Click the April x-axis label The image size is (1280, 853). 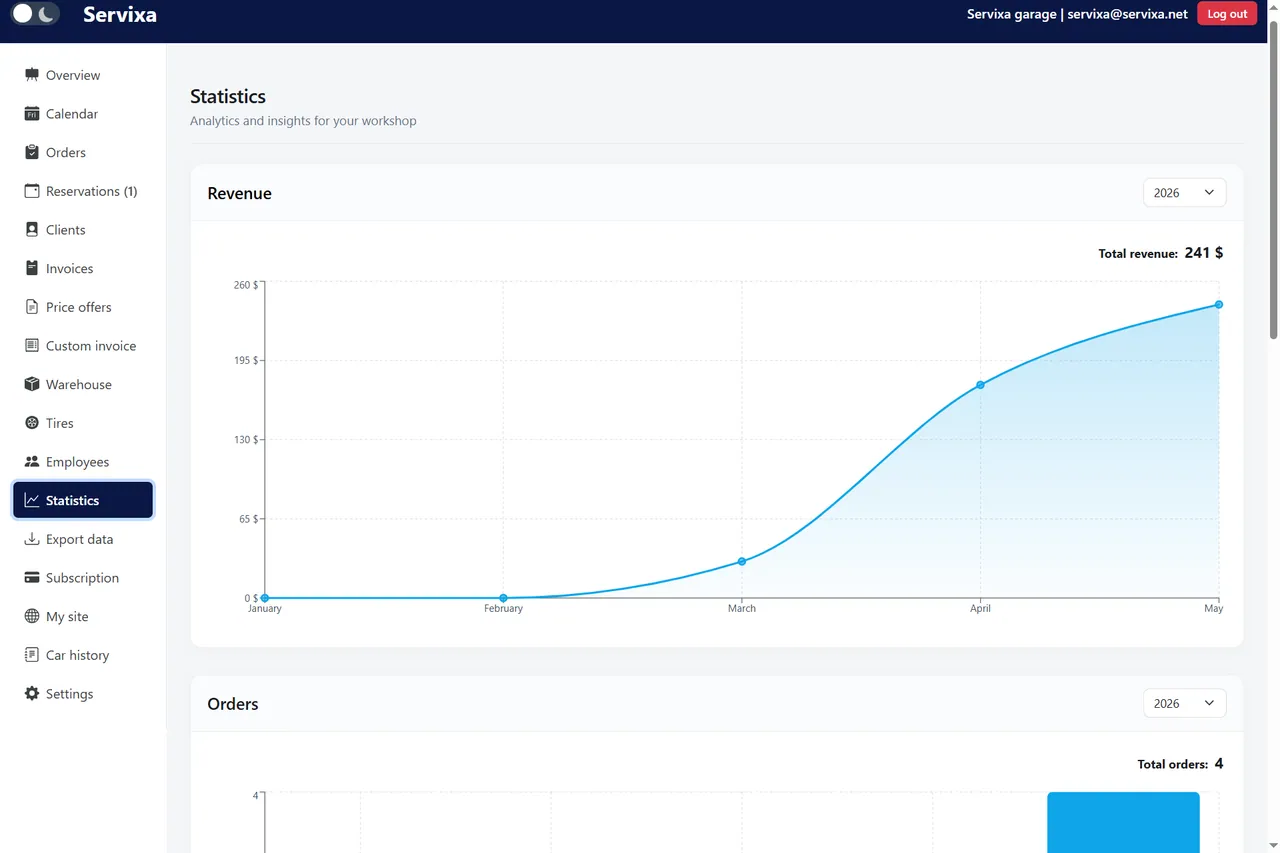980,608
